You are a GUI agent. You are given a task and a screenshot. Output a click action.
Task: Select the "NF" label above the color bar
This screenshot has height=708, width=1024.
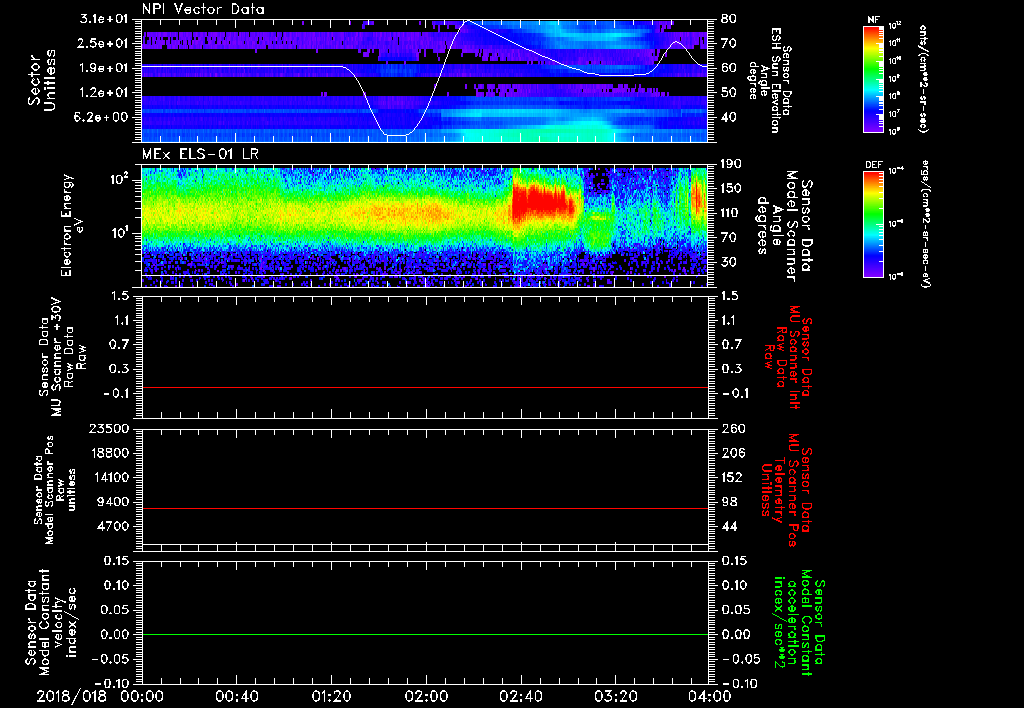point(874,20)
